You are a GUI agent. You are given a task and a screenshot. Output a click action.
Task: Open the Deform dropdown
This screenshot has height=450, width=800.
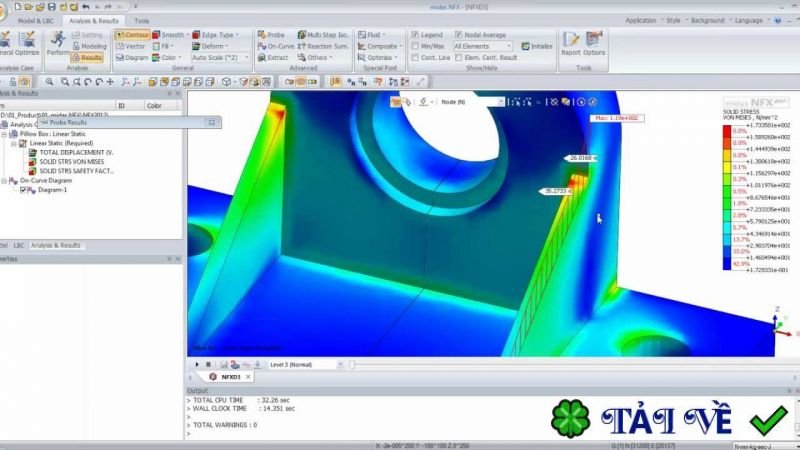tap(210, 46)
